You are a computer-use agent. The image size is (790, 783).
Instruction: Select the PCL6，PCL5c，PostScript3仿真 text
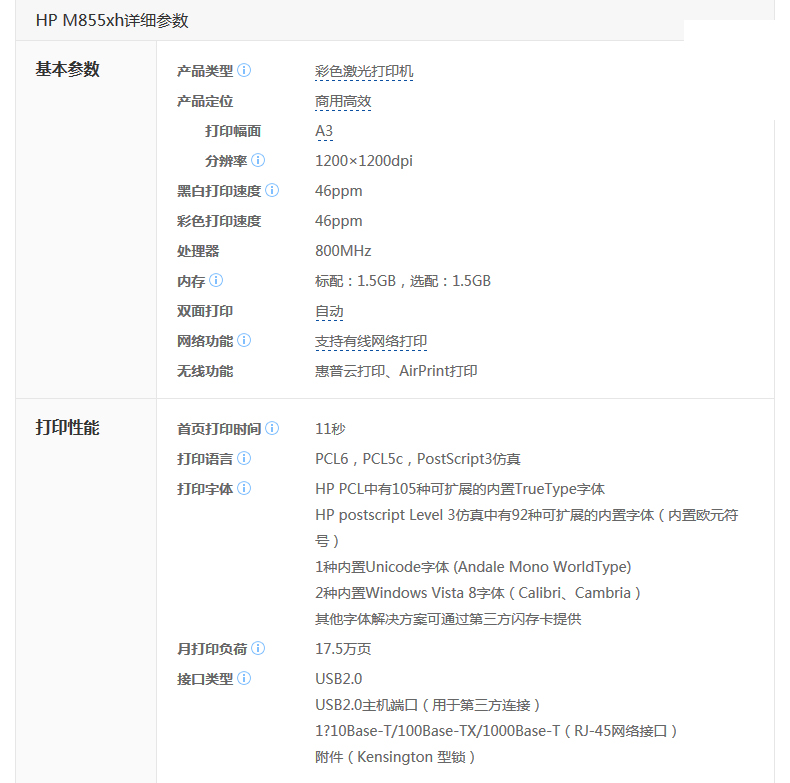click(418, 459)
